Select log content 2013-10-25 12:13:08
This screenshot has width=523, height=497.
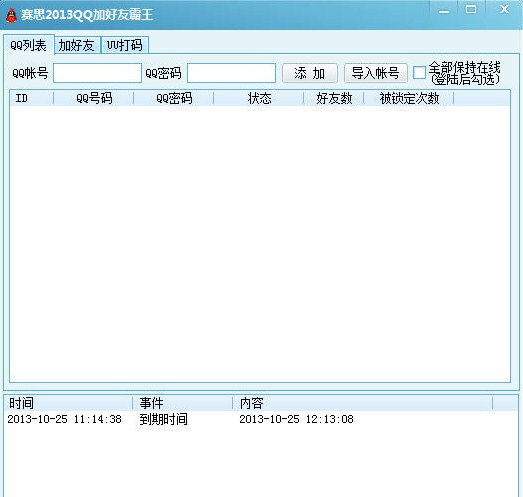[296, 419]
